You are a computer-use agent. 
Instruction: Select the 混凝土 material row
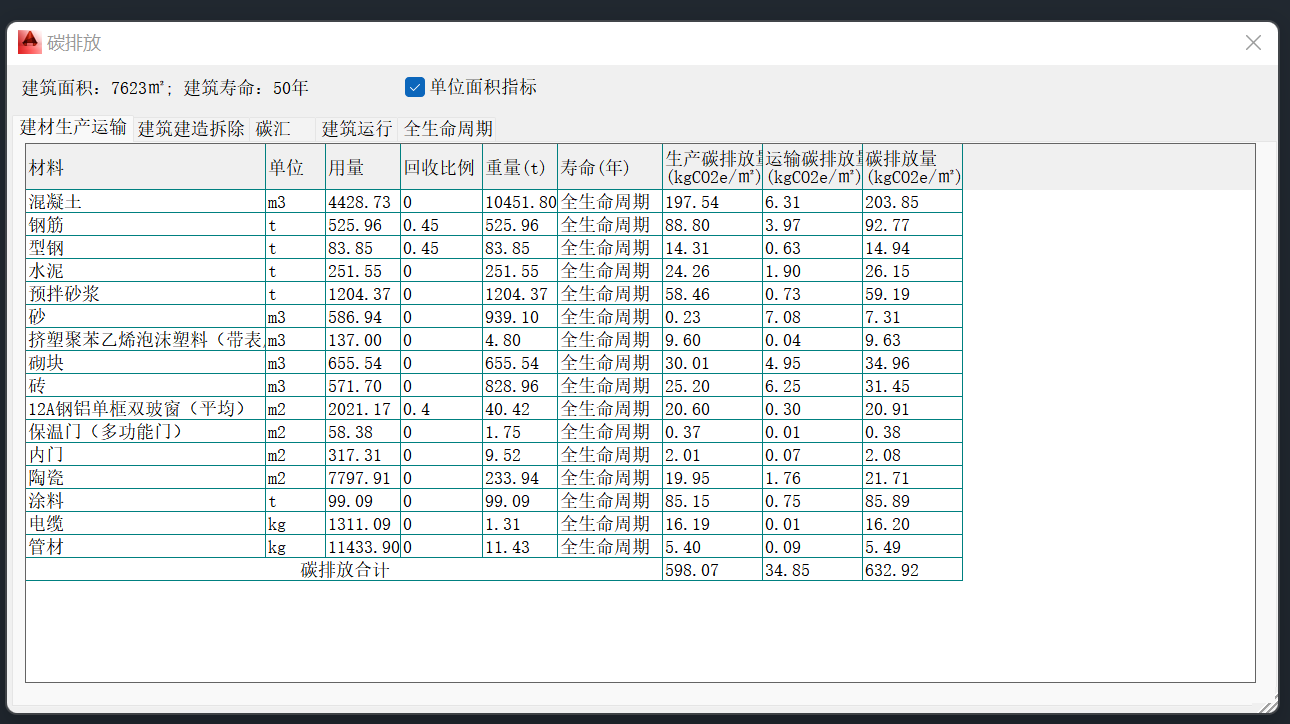[145, 202]
